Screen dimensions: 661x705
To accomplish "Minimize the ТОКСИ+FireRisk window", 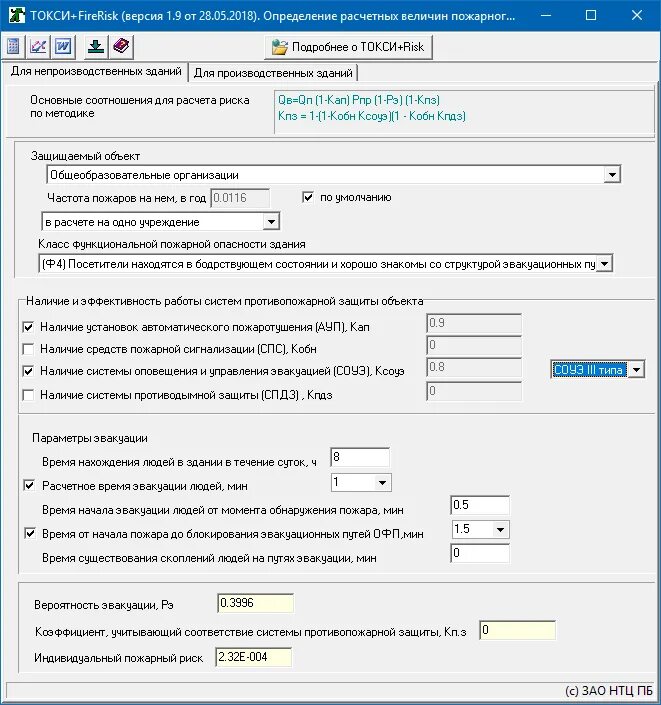I will [x=546, y=15].
